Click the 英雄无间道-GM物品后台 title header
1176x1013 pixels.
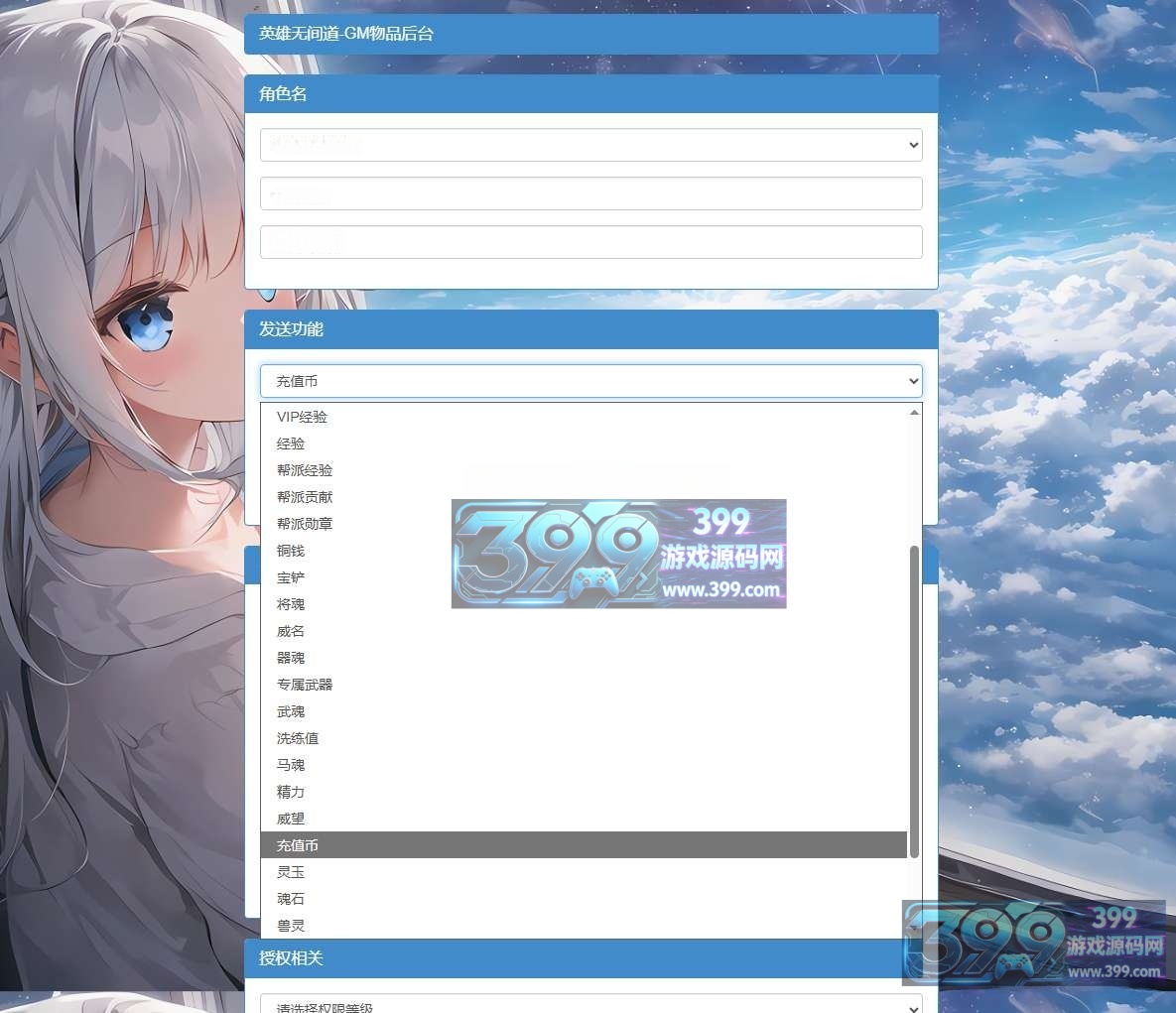coord(591,34)
